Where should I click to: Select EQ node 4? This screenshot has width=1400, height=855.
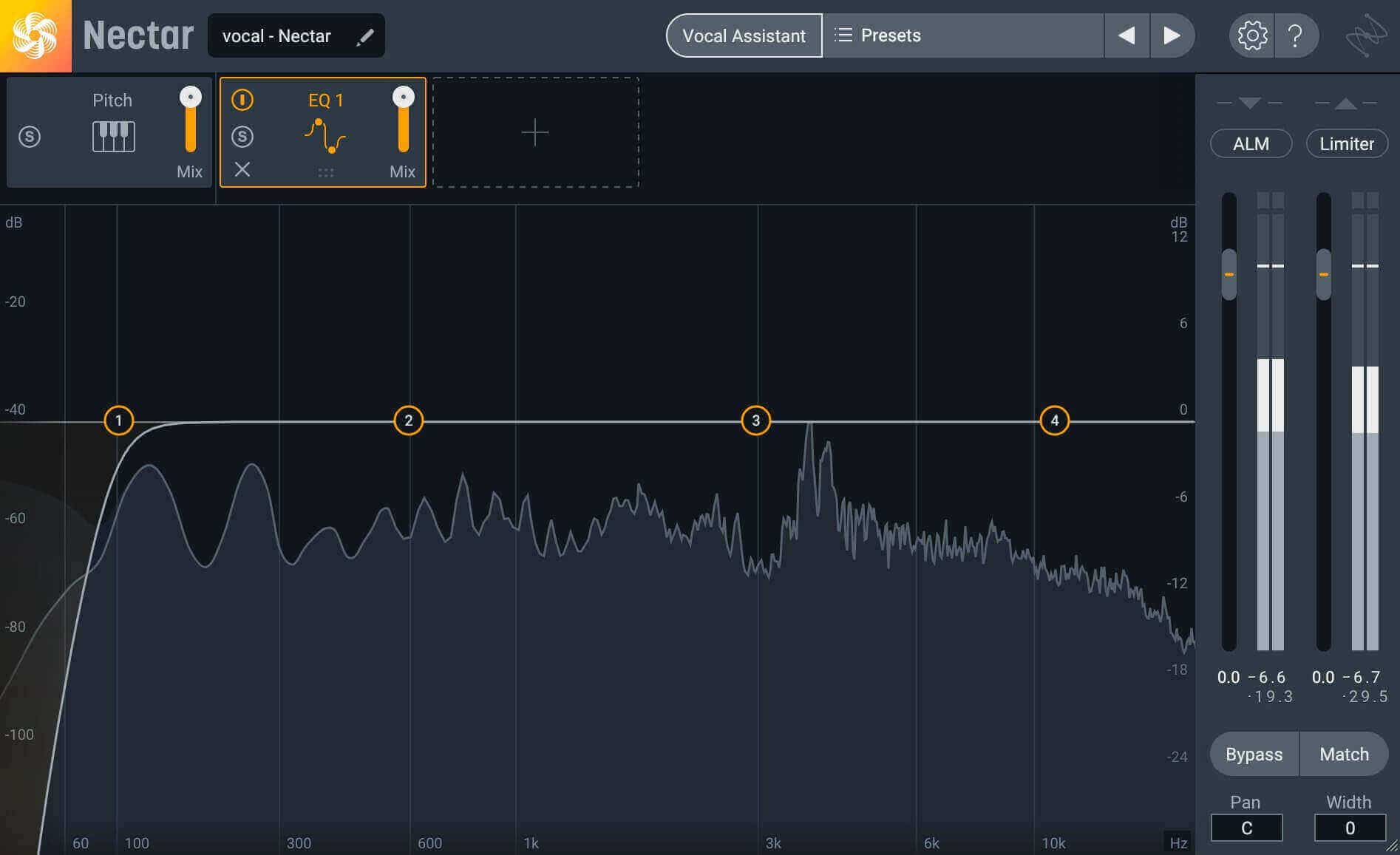point(1055,420)
